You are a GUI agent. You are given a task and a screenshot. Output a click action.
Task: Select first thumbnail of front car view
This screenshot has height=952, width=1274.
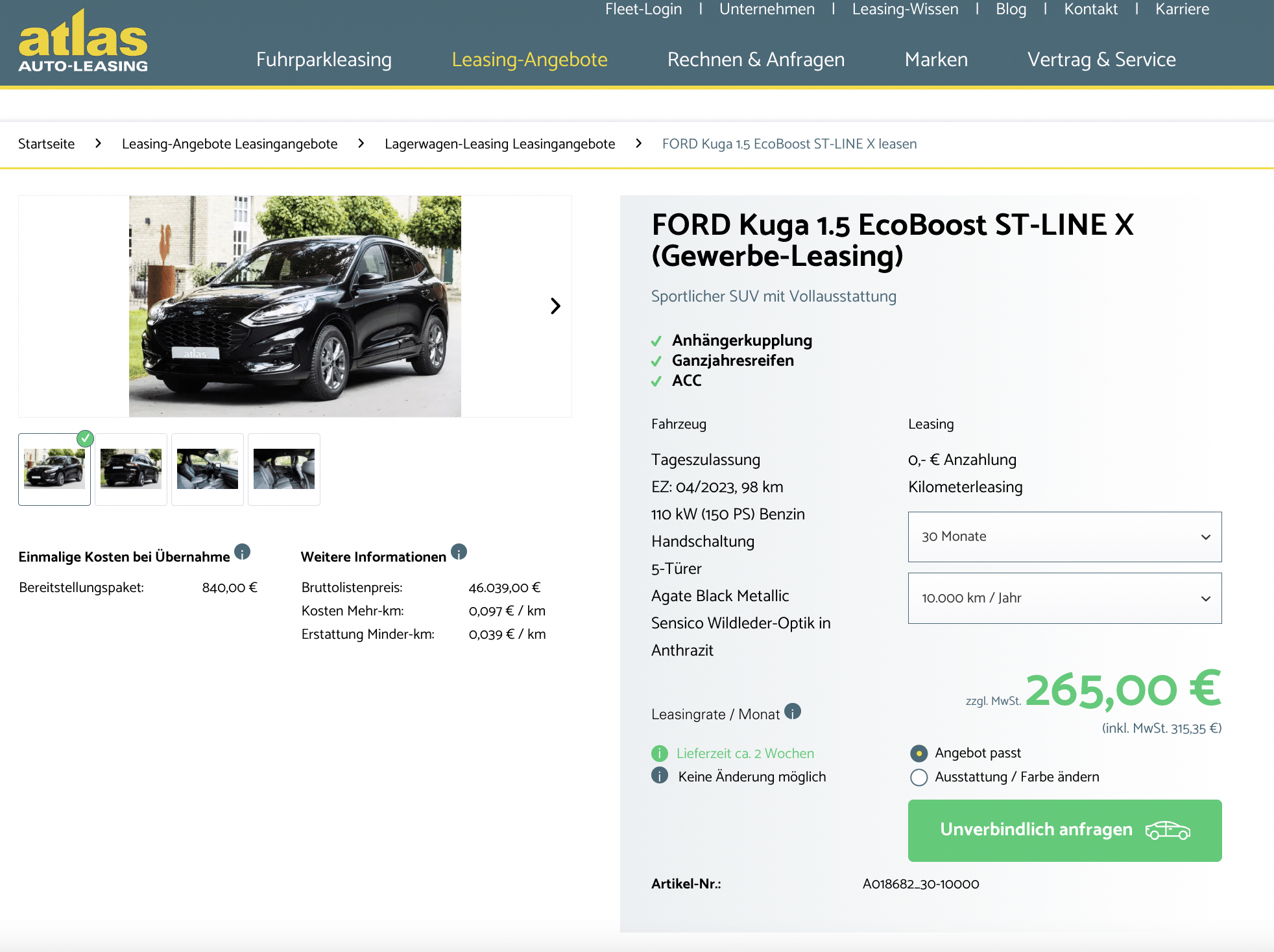click(x=54, y=470)
